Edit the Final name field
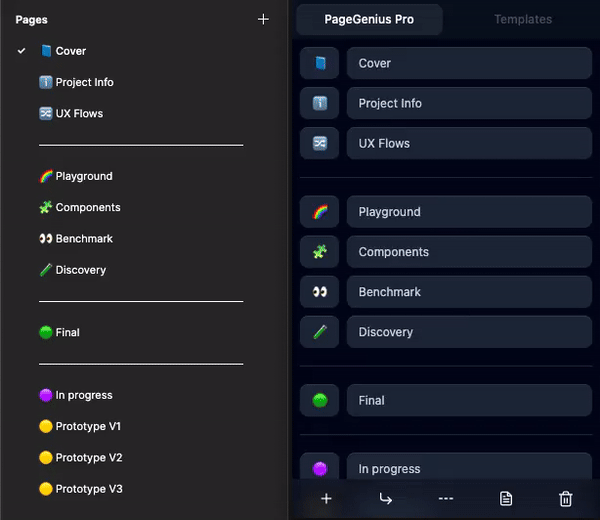Screen dimensions: 600x520 pyautogui.click(x=469, y=400)
